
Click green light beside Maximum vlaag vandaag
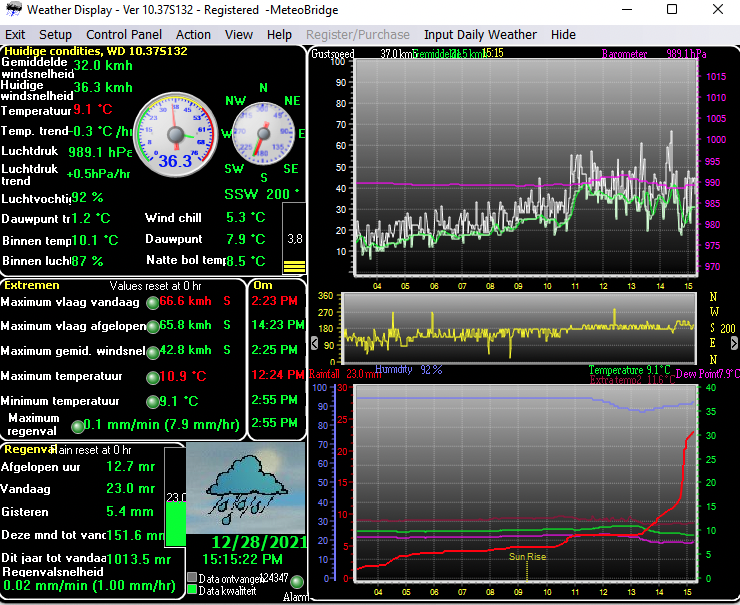click(x=152, y=302)
